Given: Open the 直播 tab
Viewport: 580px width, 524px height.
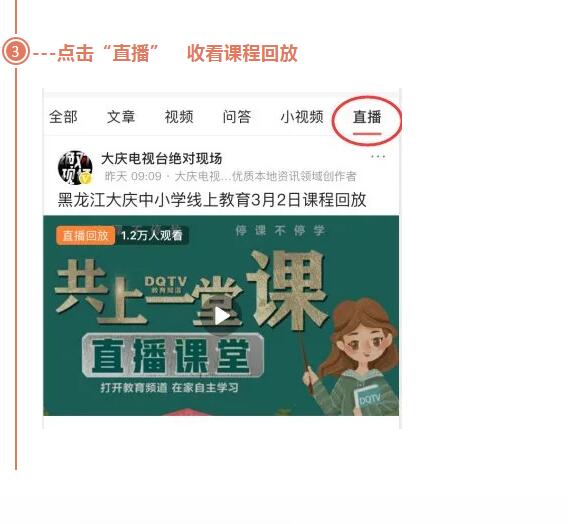Looking at the screenshot, I should [x=367, y=117].
